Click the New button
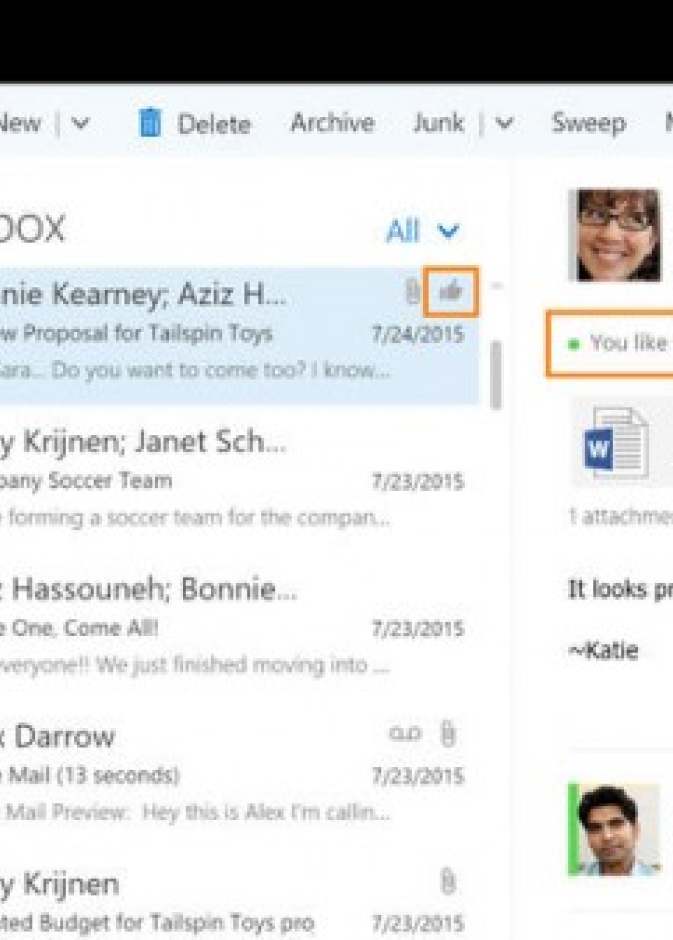 click(x=20, y=123)
